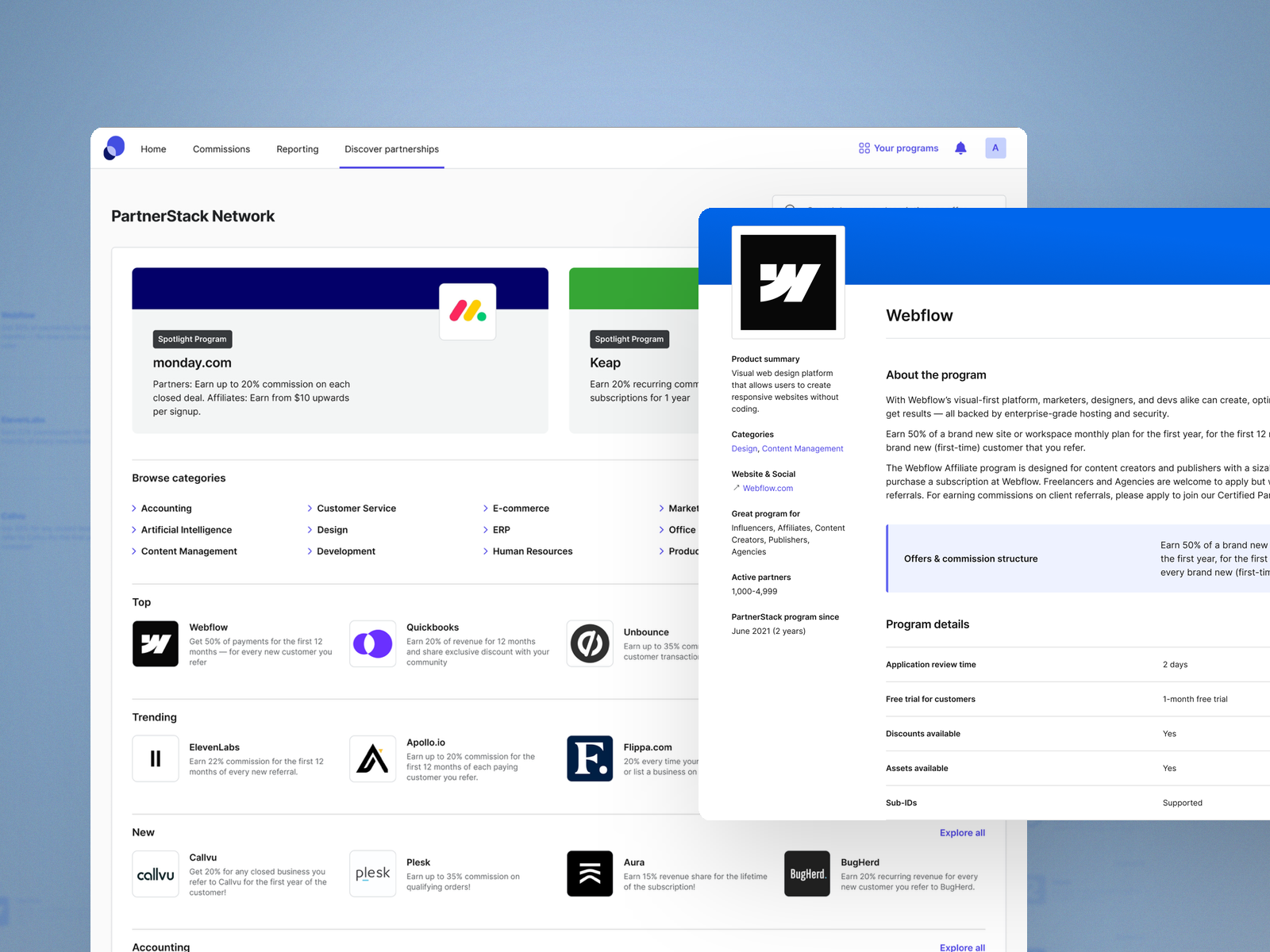Expand the Development category chevron
This screenshot has width=1270, height=952.
click(310, 551)
